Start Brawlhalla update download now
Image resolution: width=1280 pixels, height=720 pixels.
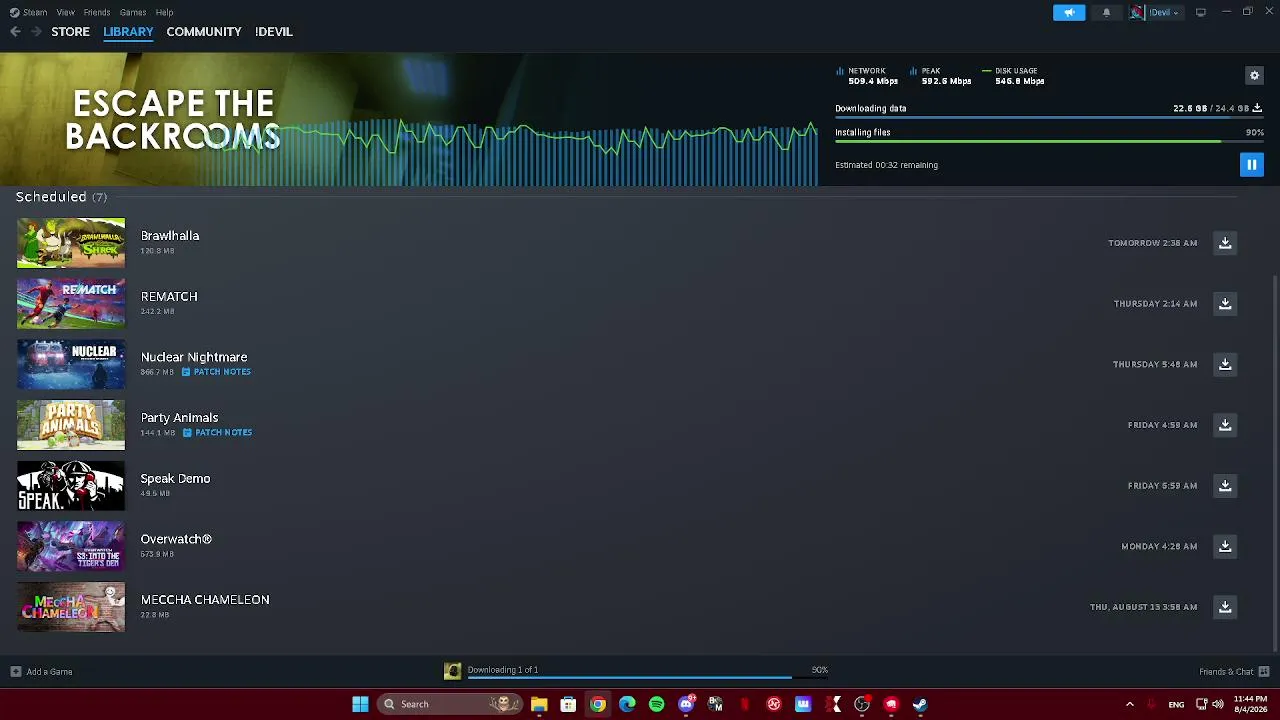[x=1225, y=243]
